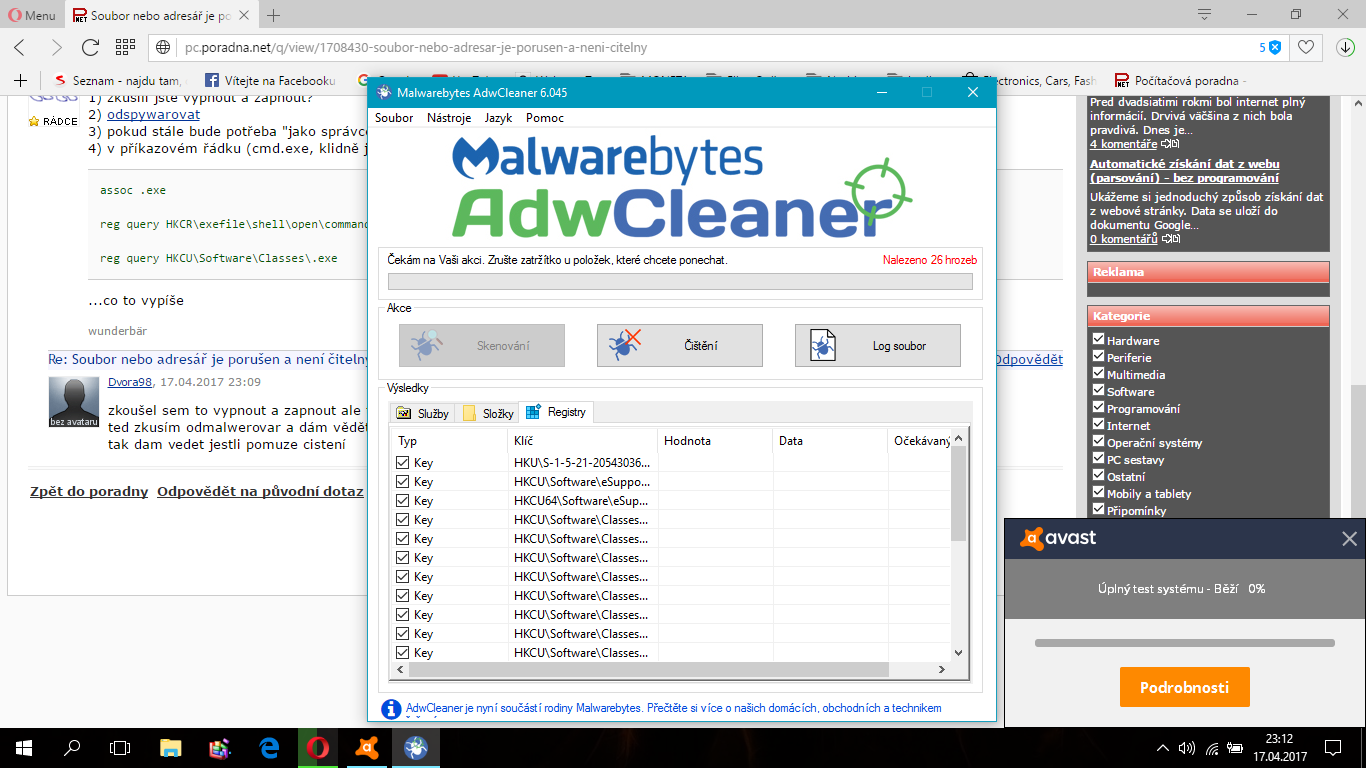Open the 4 komentáře link
1366x768 pixels.
(x=1123, y=144)
